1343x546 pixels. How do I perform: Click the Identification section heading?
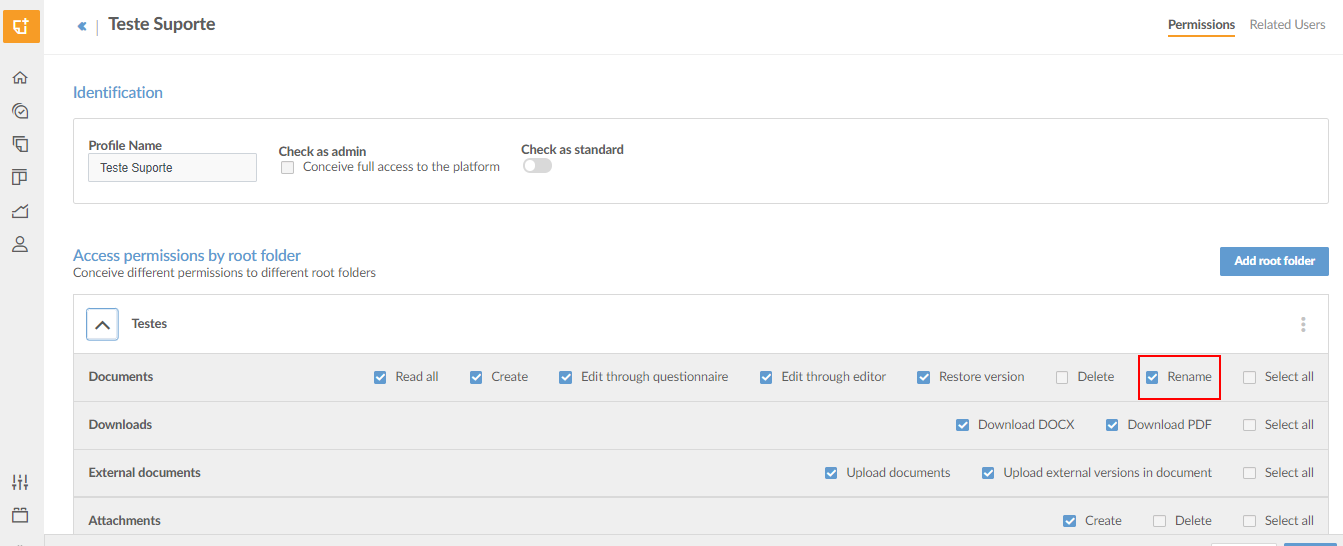tap(118, 92)
